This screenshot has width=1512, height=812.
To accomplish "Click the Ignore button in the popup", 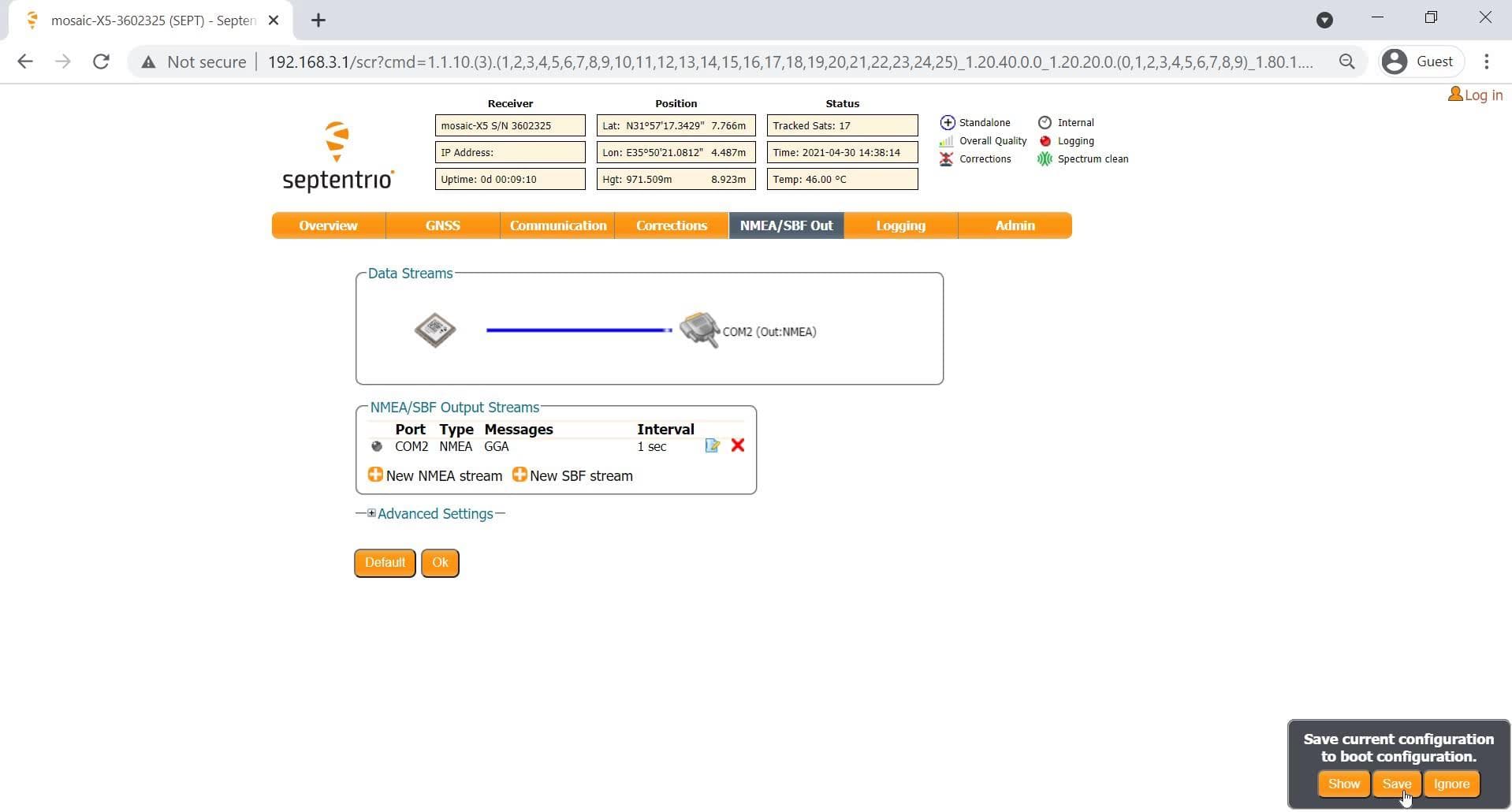I will pos(1451,784).
